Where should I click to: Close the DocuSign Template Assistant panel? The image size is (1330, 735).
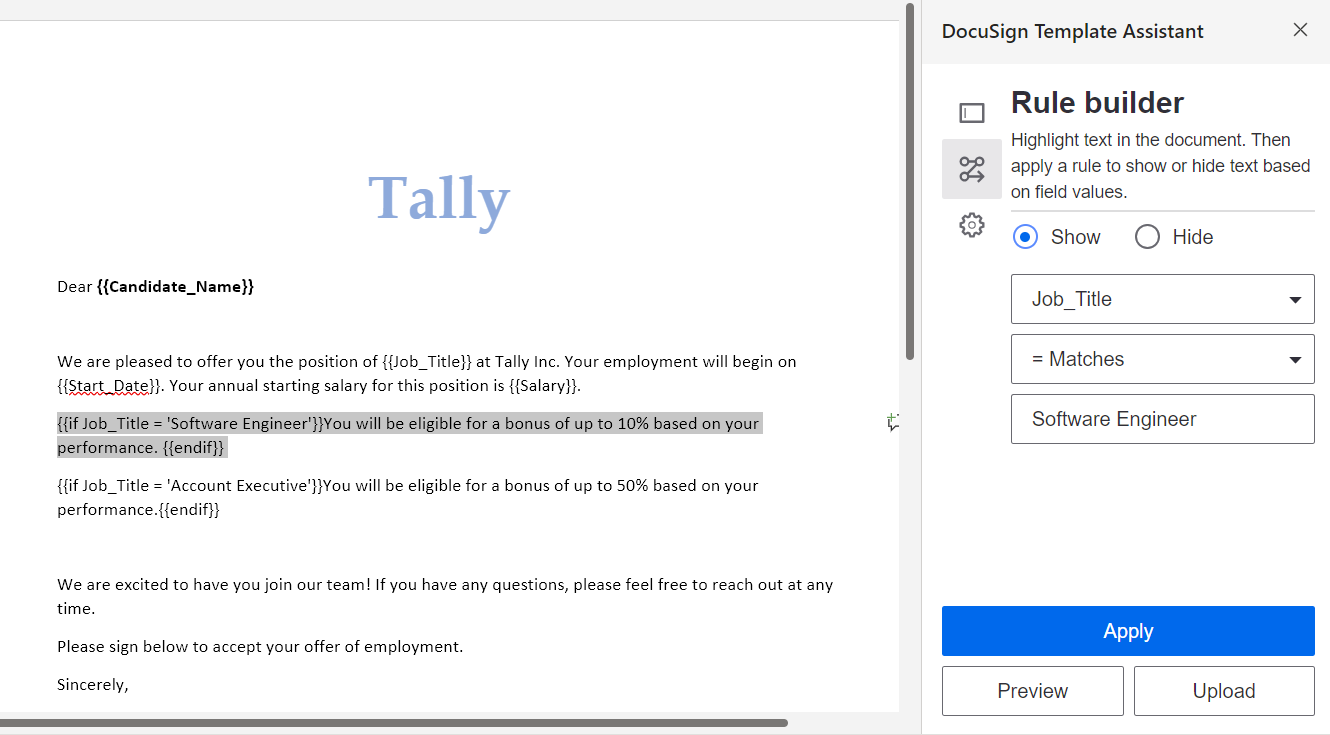[1300, 30]
